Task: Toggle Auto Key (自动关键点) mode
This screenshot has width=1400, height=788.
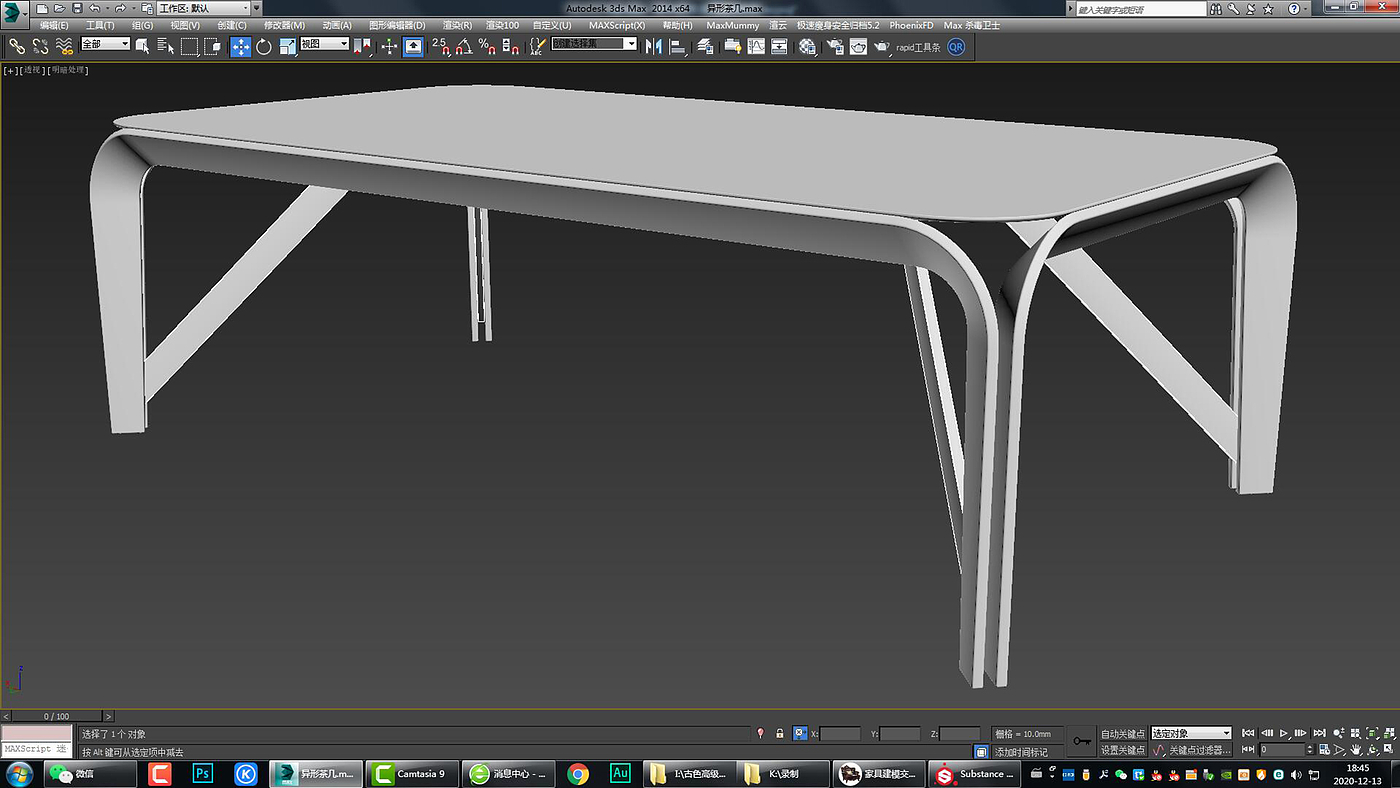Action: pos(1123,734)
